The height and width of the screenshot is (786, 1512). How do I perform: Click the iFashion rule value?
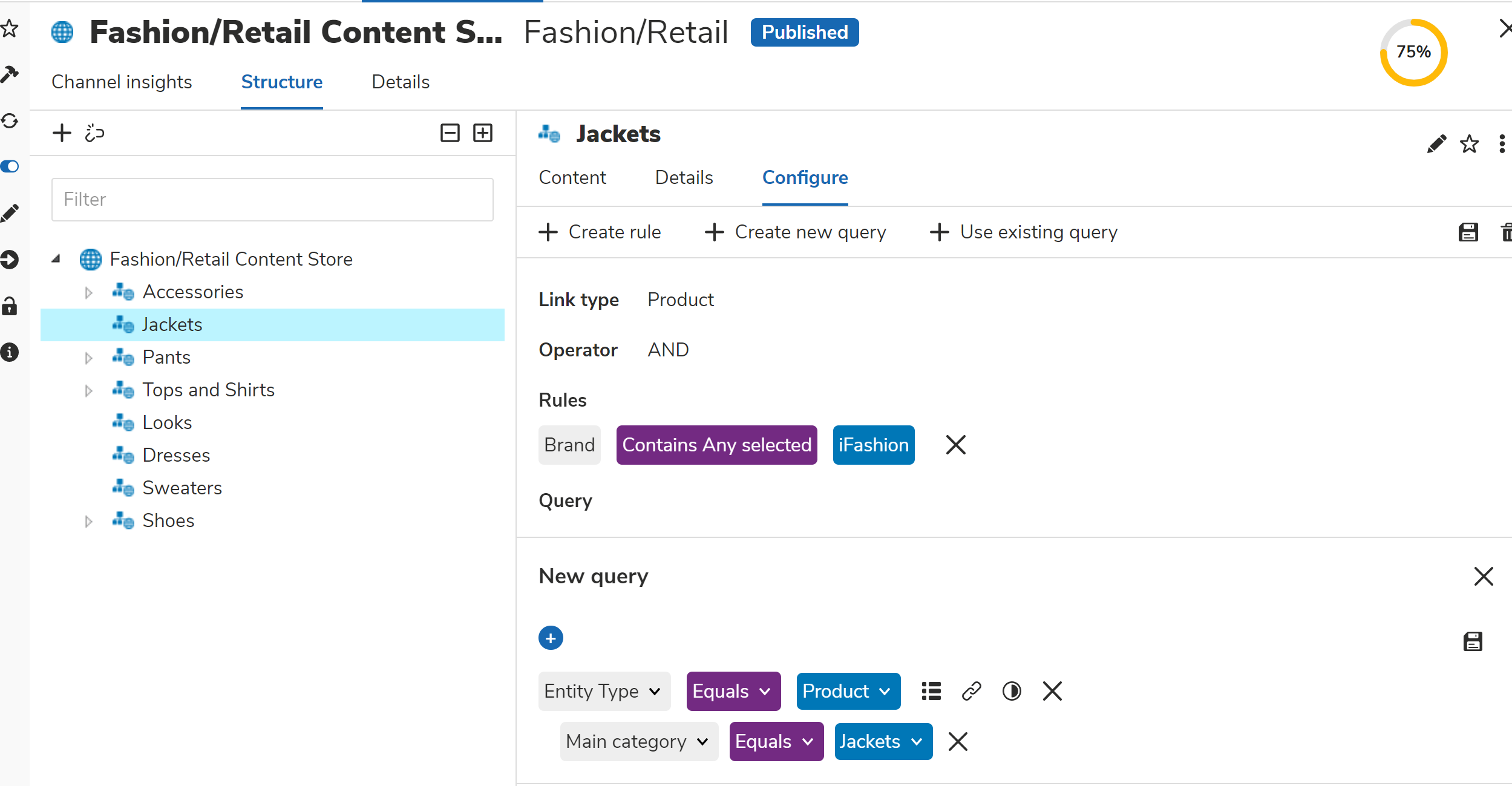coord(874,445)
